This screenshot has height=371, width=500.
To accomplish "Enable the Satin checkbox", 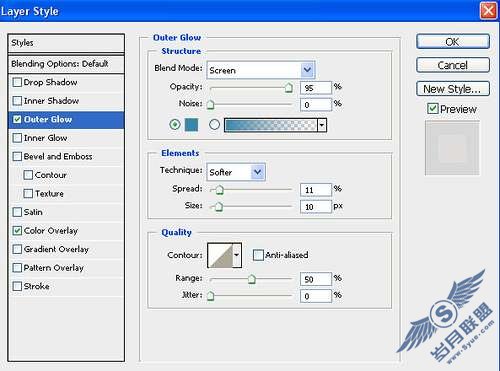I will point(17,212).
